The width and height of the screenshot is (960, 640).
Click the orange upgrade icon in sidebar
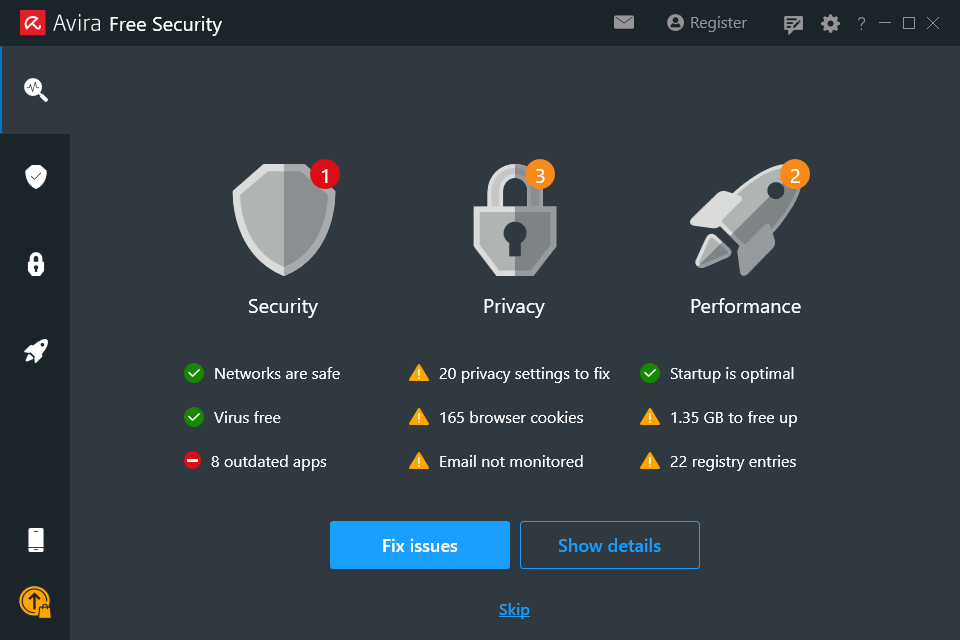35,601
